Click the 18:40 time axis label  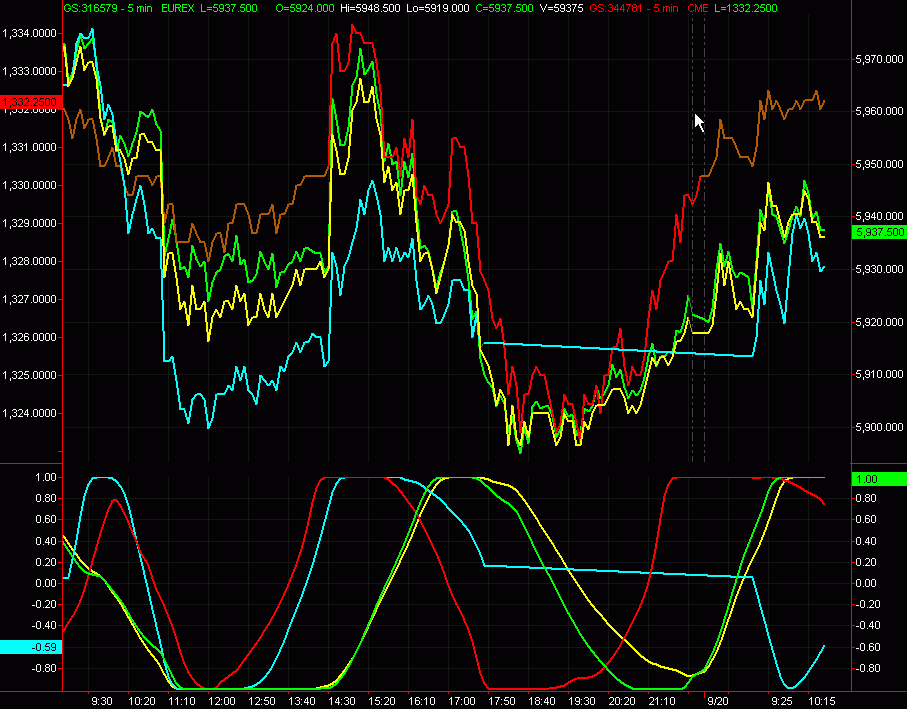(x=541, y=701)
